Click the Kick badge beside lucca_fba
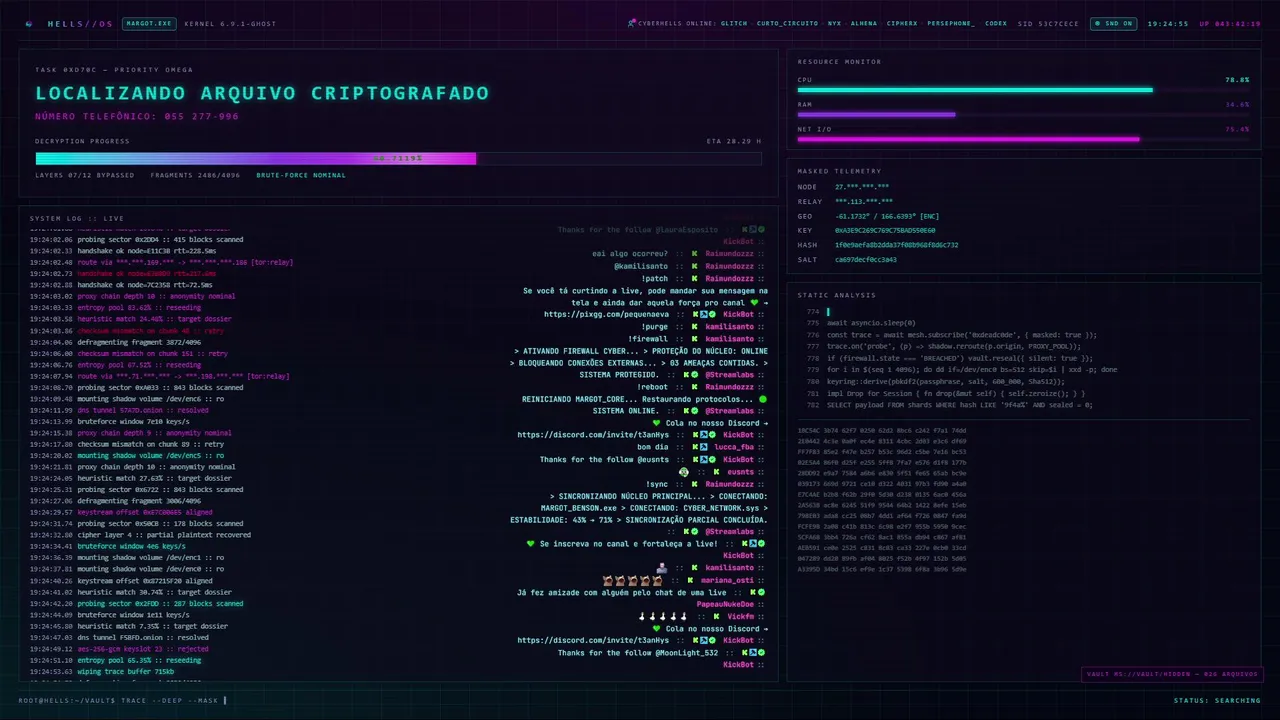The image size is (1280, 720). pos(694,447)
